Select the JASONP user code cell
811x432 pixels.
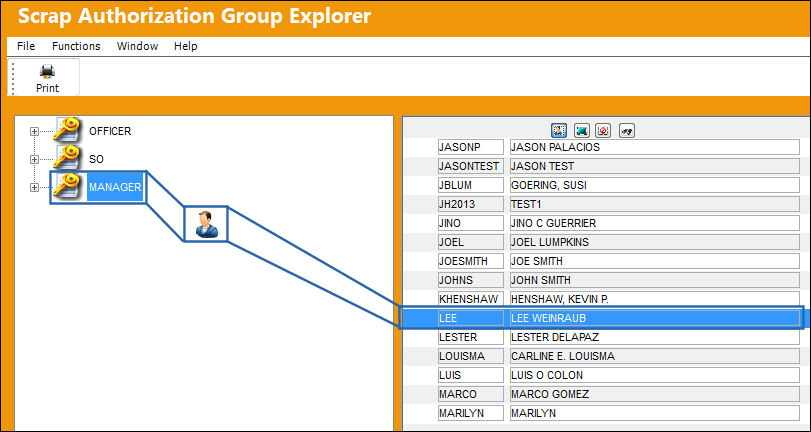click(x=471, y=147)
